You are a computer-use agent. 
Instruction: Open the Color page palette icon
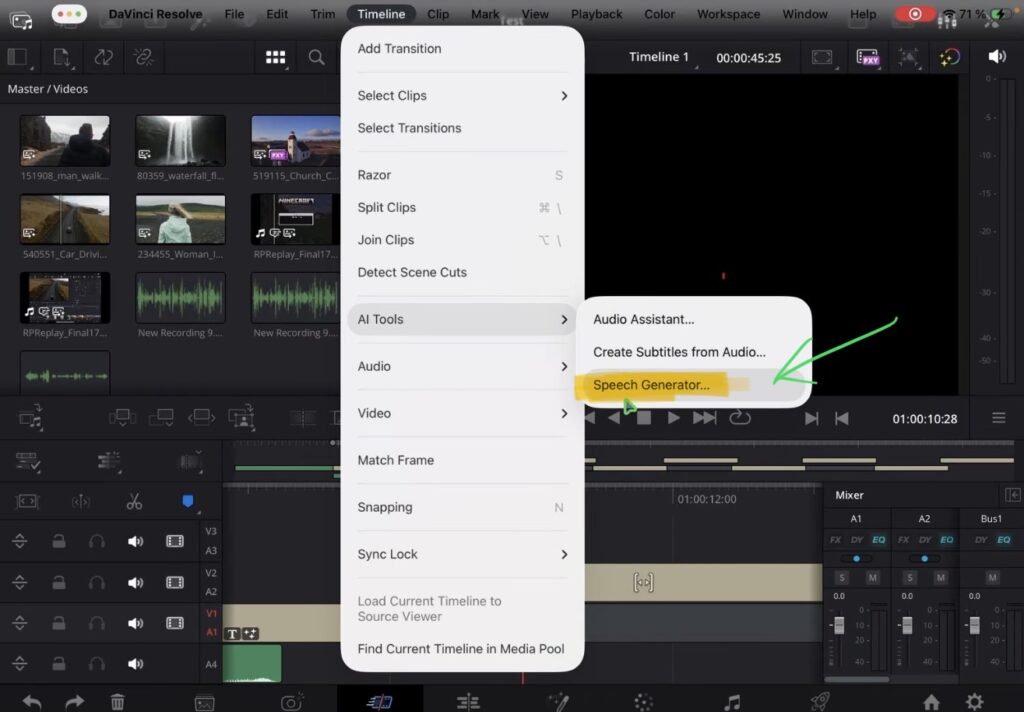pyautogui.click(x=643, y=702)
